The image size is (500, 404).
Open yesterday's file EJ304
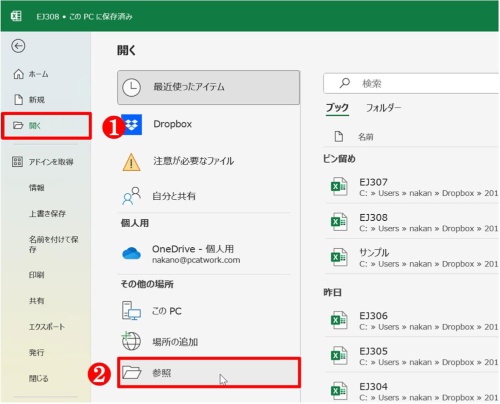[412, 390]
